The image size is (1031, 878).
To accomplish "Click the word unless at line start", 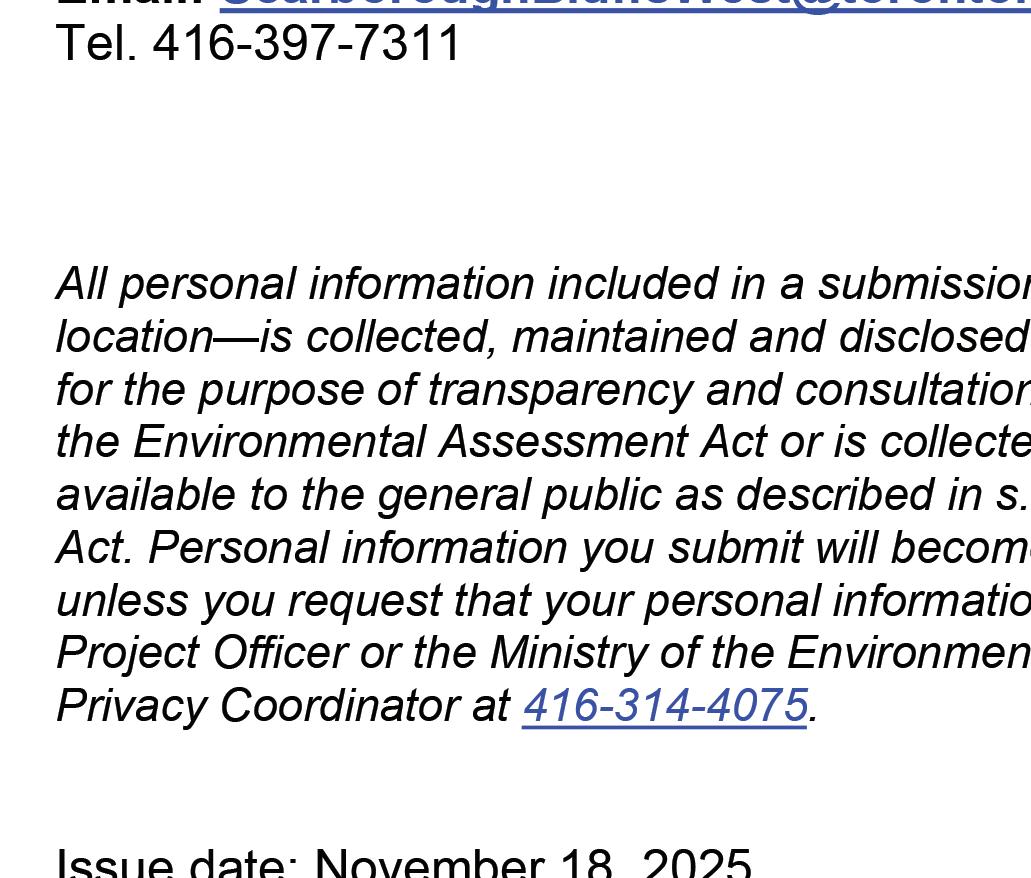I will pyautogui.click(x=122, y=600).
